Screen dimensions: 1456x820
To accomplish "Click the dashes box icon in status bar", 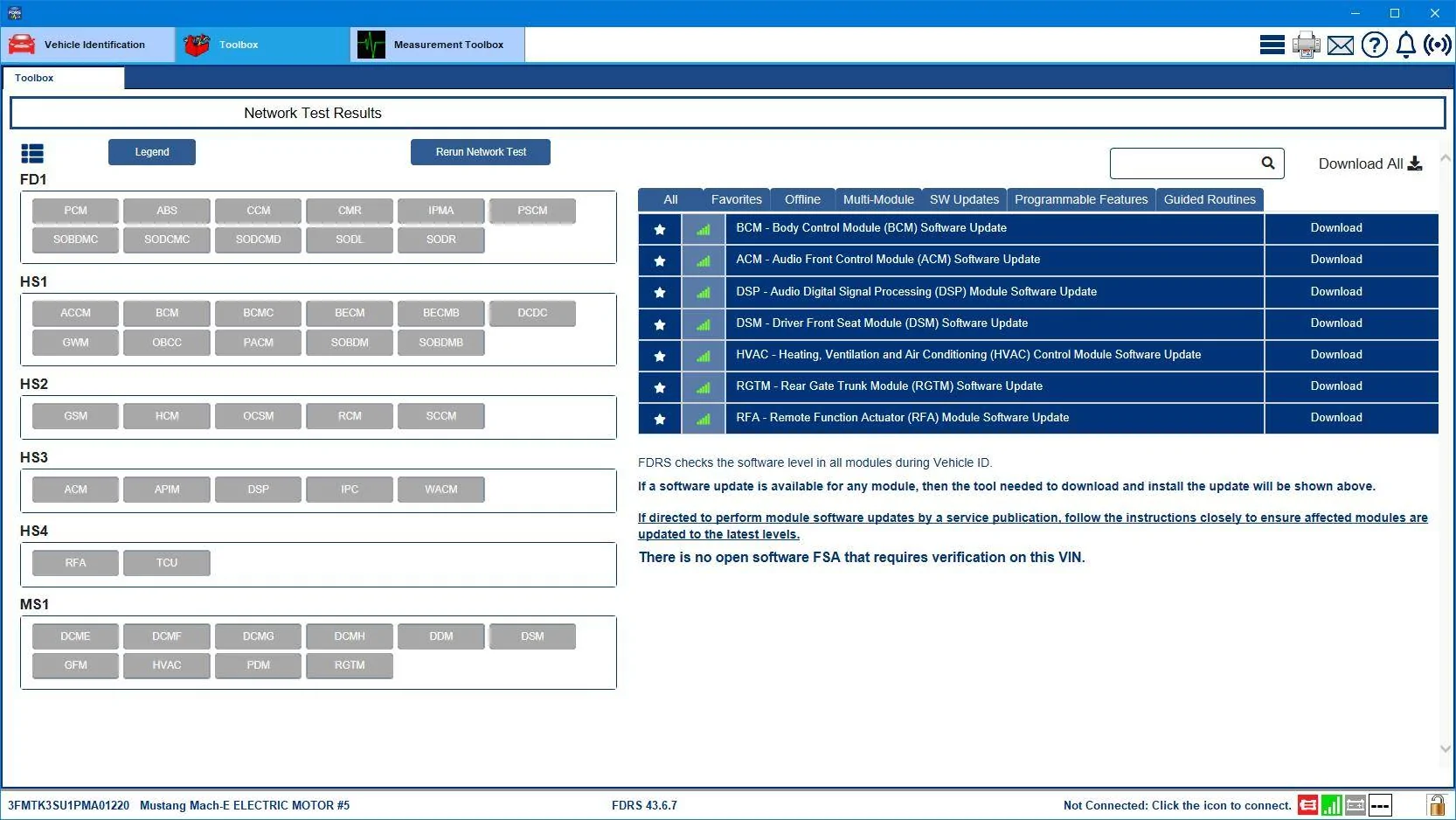I will [1380, 805].
